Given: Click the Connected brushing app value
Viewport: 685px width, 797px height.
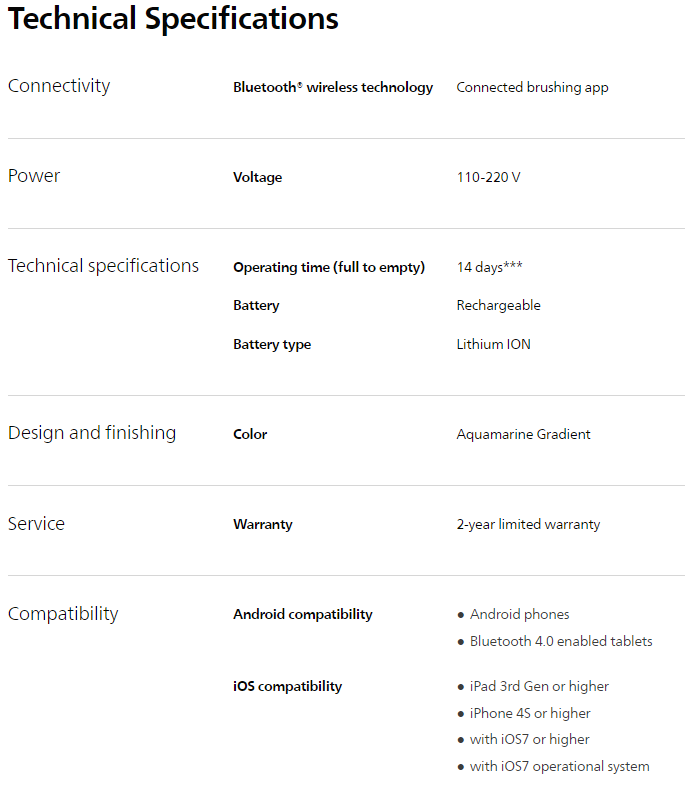Looking at the screenshot, I should pos(532,87).
